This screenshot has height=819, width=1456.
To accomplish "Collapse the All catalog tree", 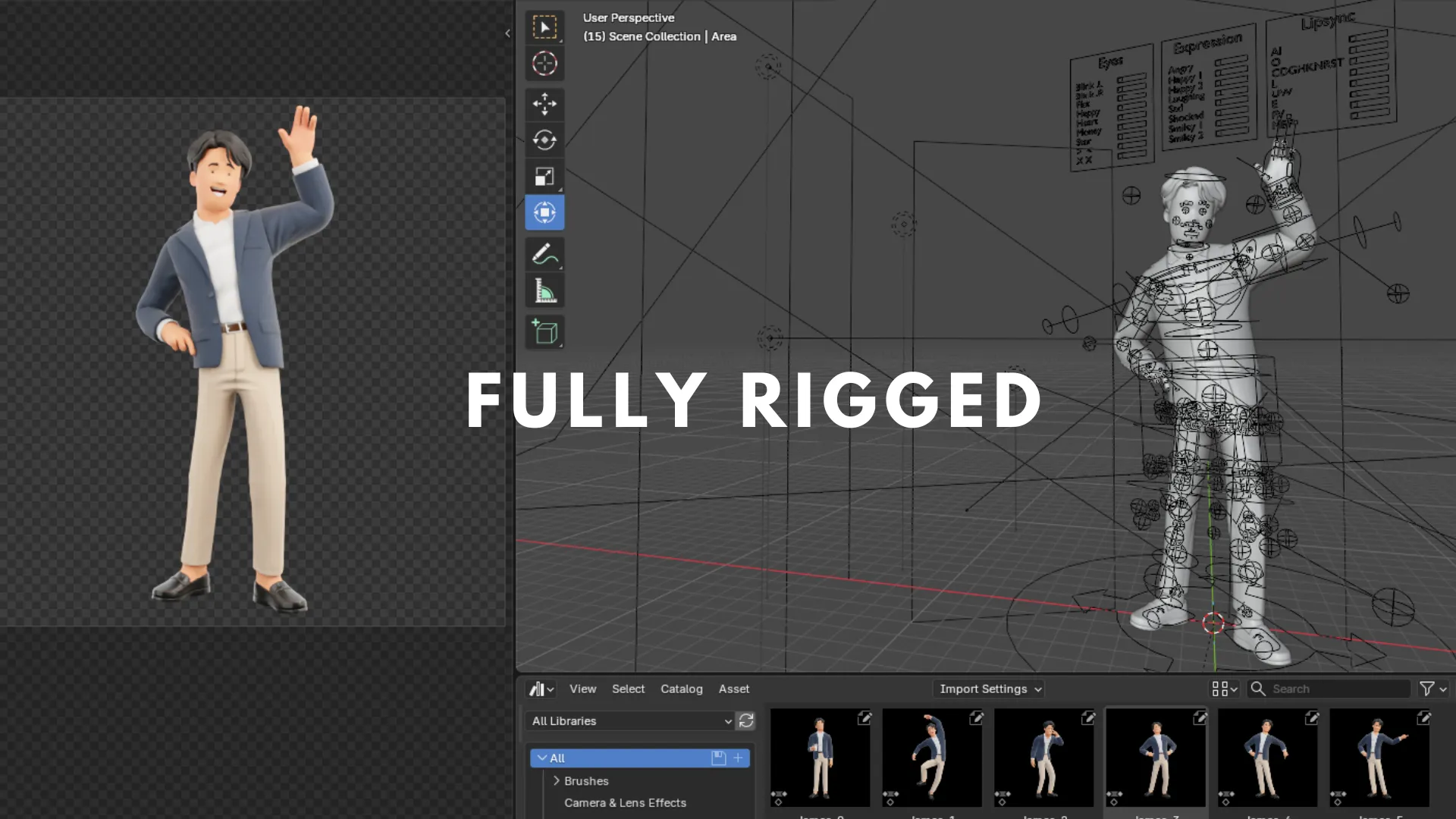I will [x=542, y=758].
